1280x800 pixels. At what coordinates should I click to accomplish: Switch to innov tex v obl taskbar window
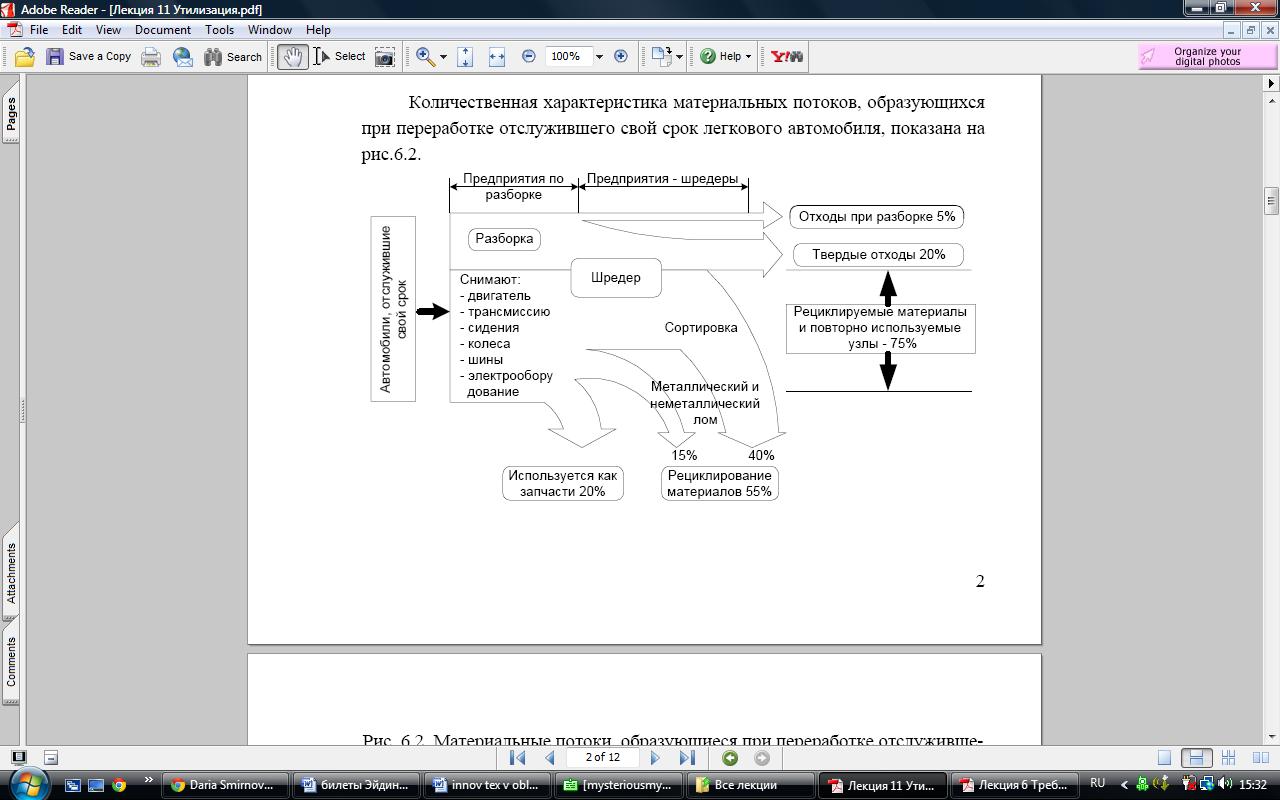click(x=488, y=785)
